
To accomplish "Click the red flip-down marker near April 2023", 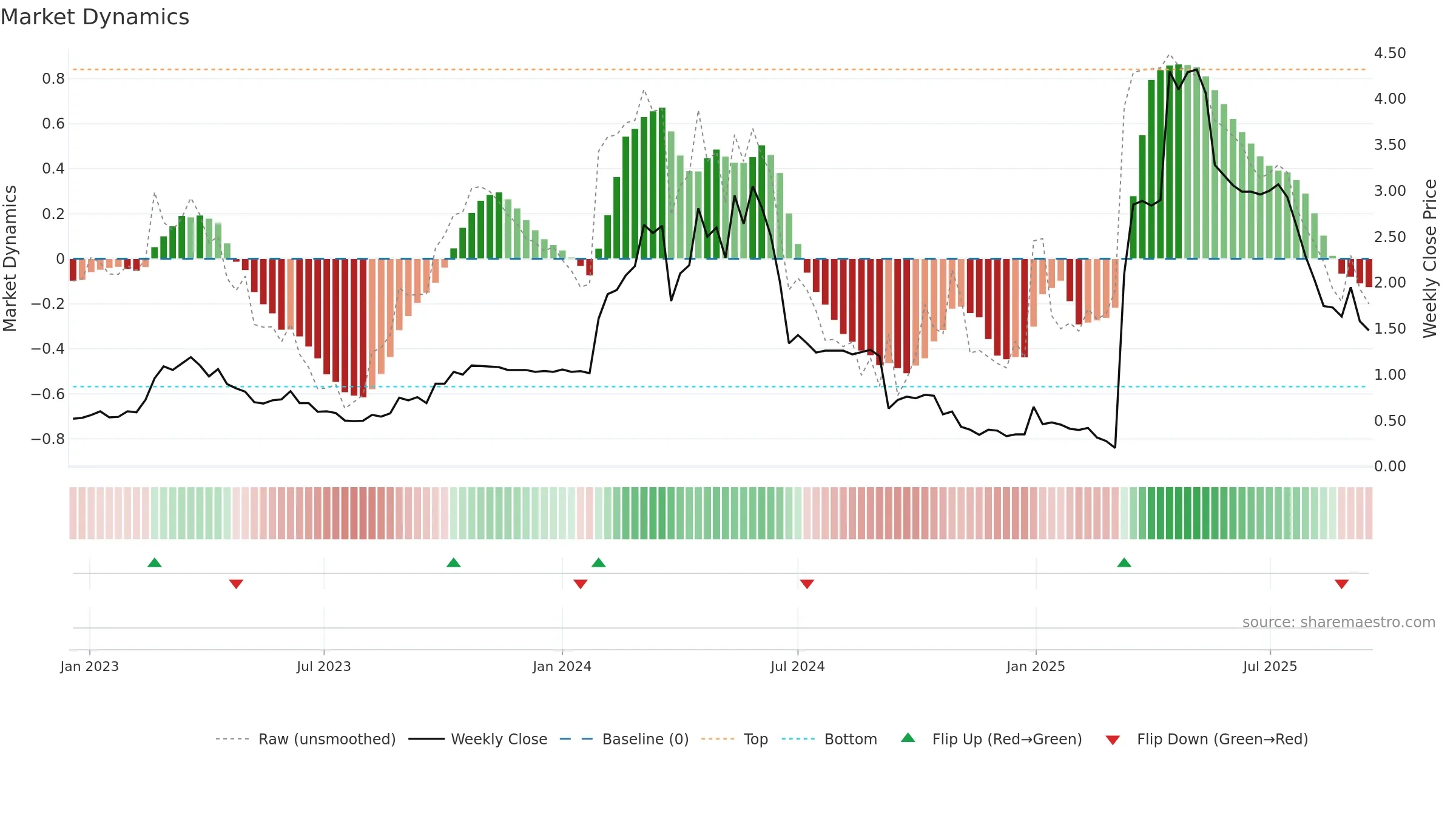I will coord(236,584).
